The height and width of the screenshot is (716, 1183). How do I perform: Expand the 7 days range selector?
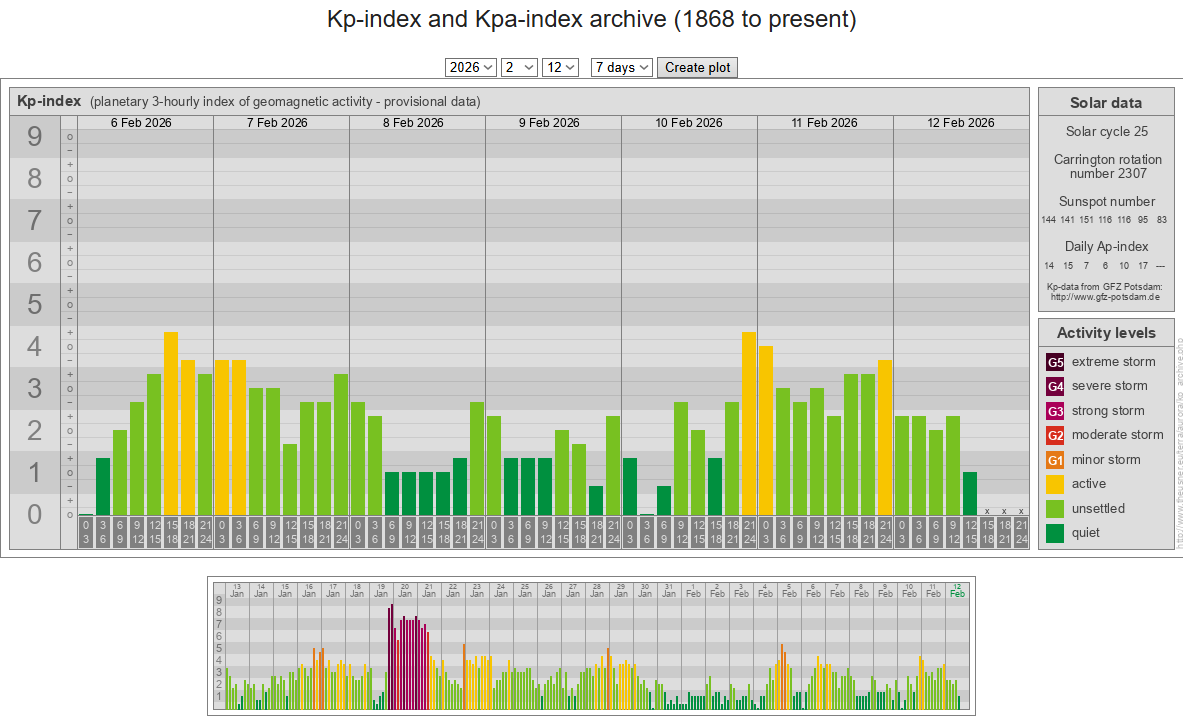[x=622, y=67]
